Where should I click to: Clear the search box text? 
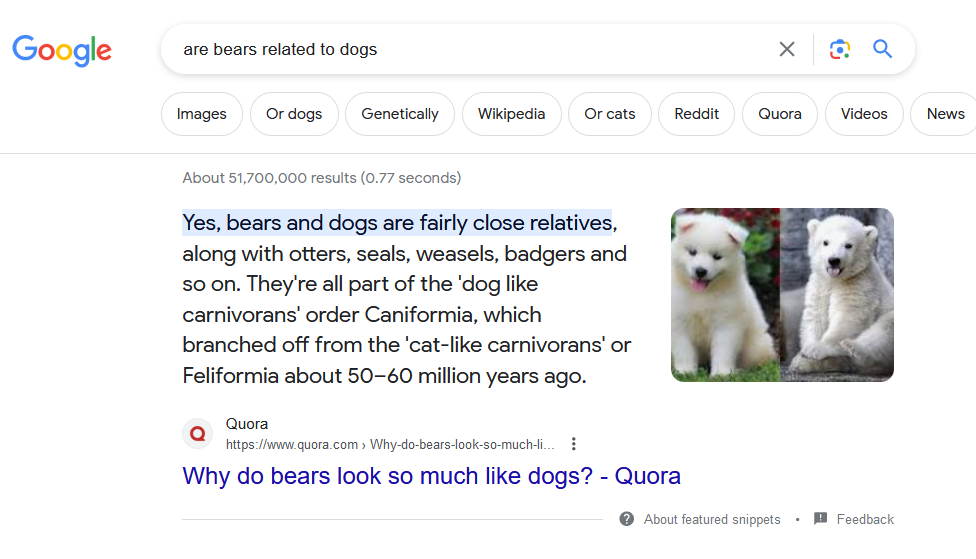787,49
